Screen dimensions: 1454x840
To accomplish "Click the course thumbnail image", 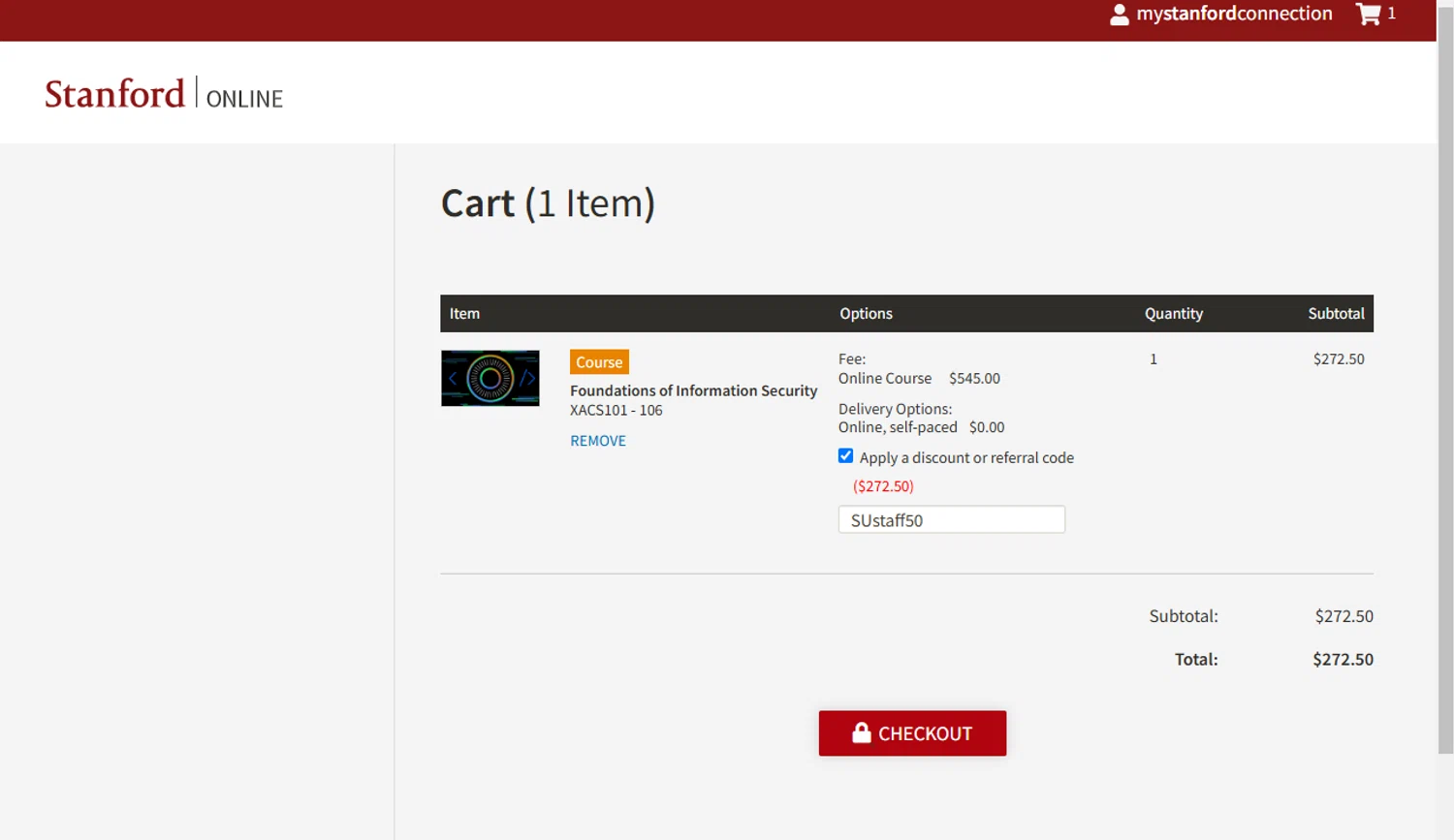I will tap(490, 378).
